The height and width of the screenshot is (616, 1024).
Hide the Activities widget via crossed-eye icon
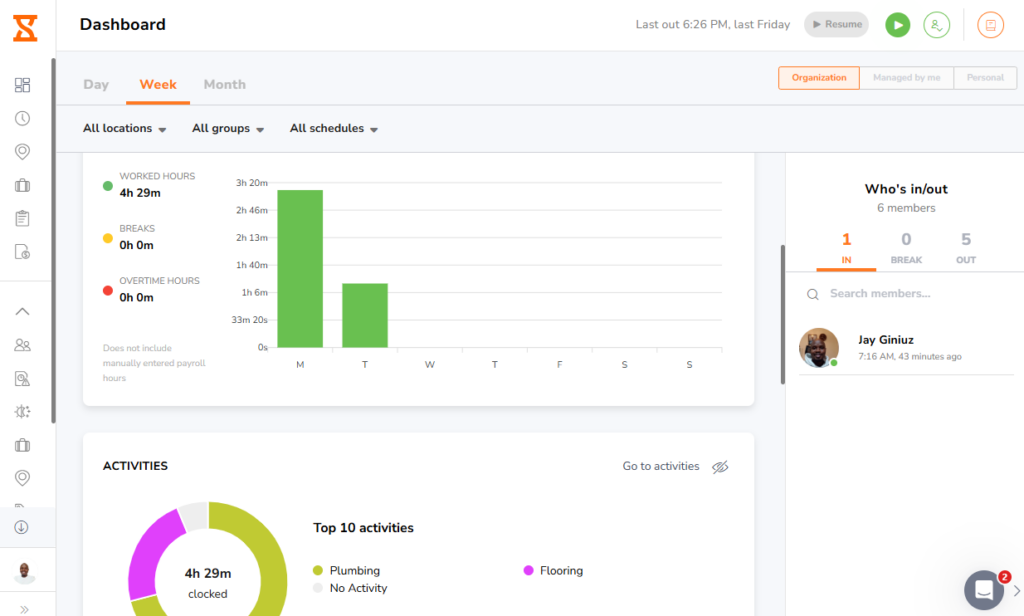click(720, 466)
